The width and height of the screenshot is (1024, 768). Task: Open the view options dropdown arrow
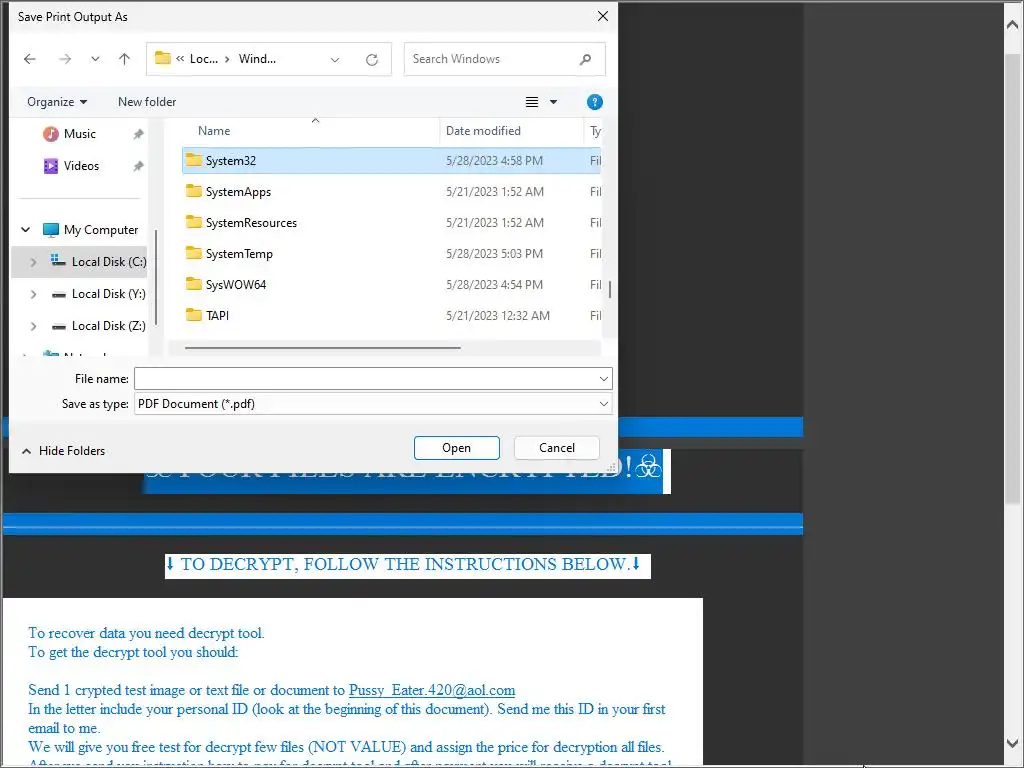[553, 102]
